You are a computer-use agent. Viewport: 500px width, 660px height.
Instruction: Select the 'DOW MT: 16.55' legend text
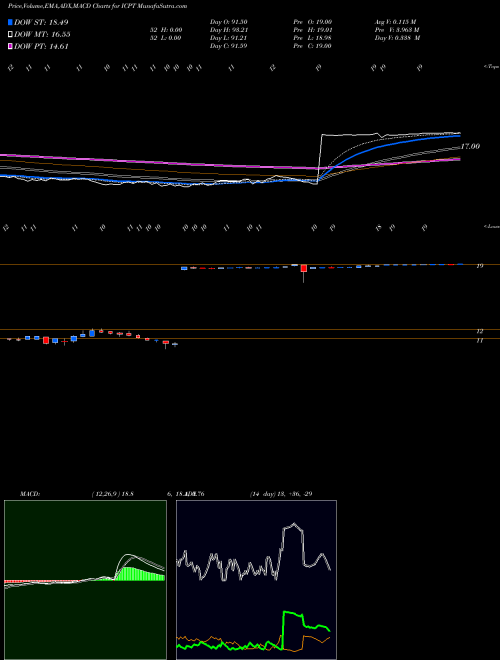pos(42,35)
